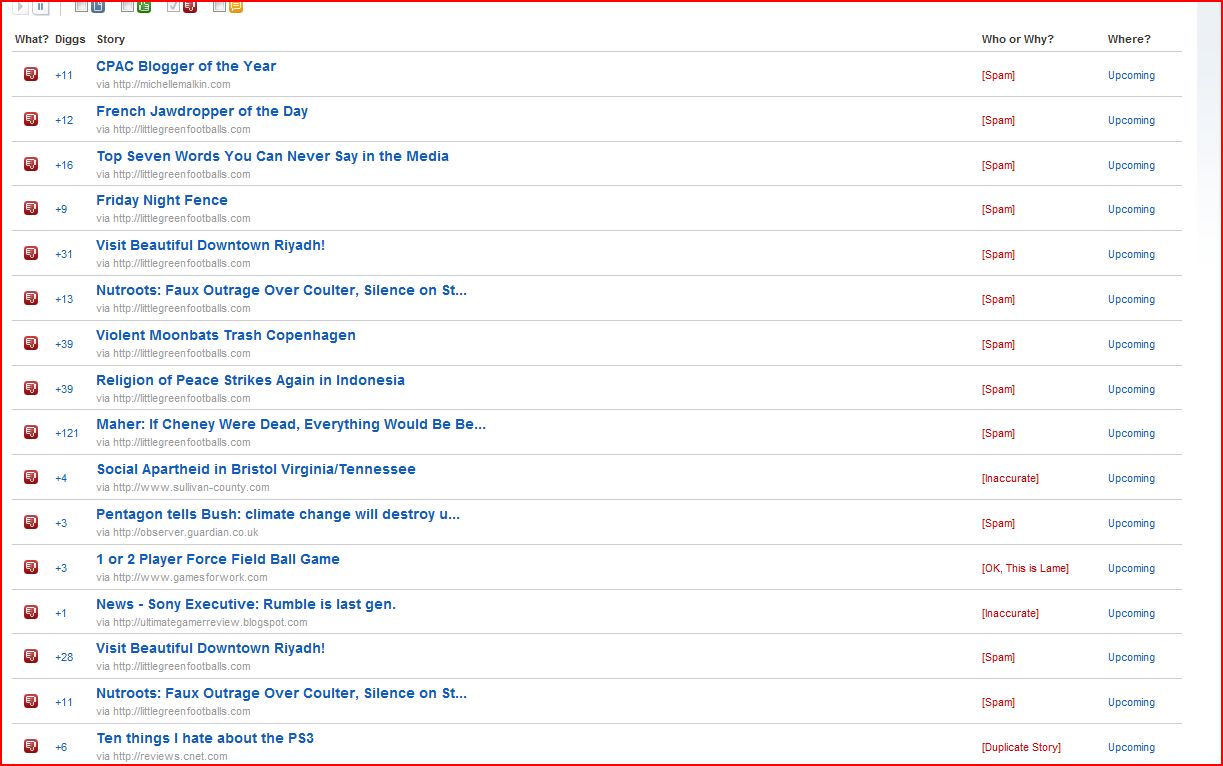Open News - Sony Executive: Rumble is last gen

pyautogui.click(x=246, y=604)
